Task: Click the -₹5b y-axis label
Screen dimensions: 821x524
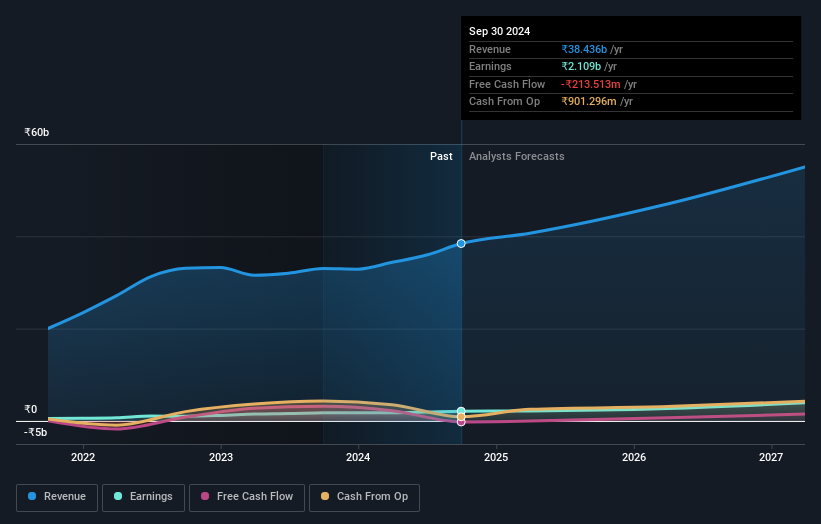Action: point(36,432)
